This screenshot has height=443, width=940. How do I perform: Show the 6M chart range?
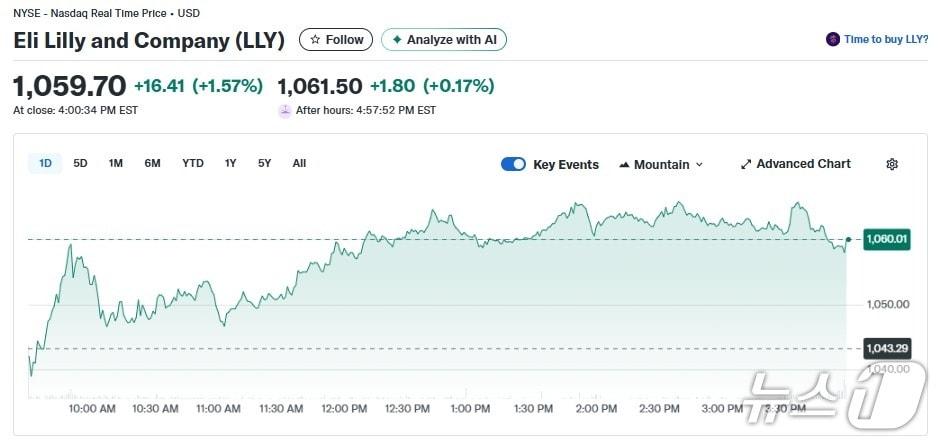[152, 163]
